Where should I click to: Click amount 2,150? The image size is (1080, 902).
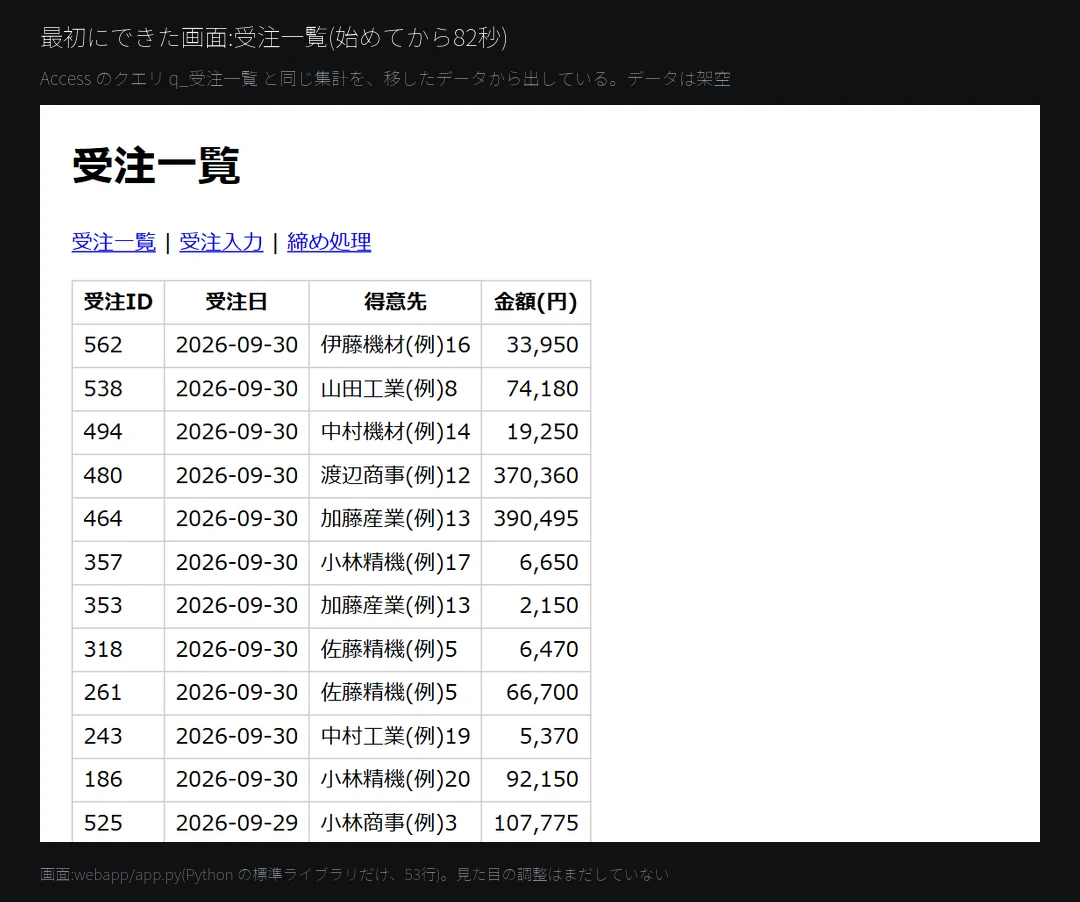pyautogui.click(x=536, y=605)
